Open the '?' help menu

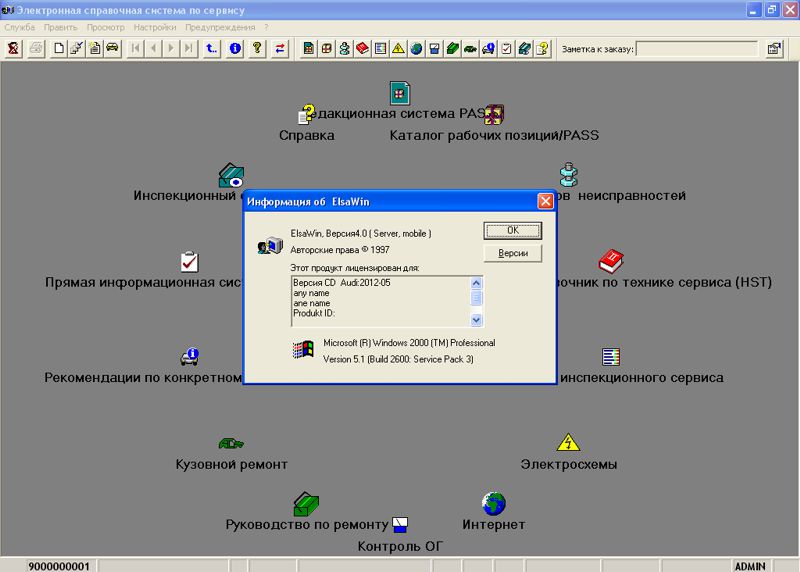click(x=266, y=27)
